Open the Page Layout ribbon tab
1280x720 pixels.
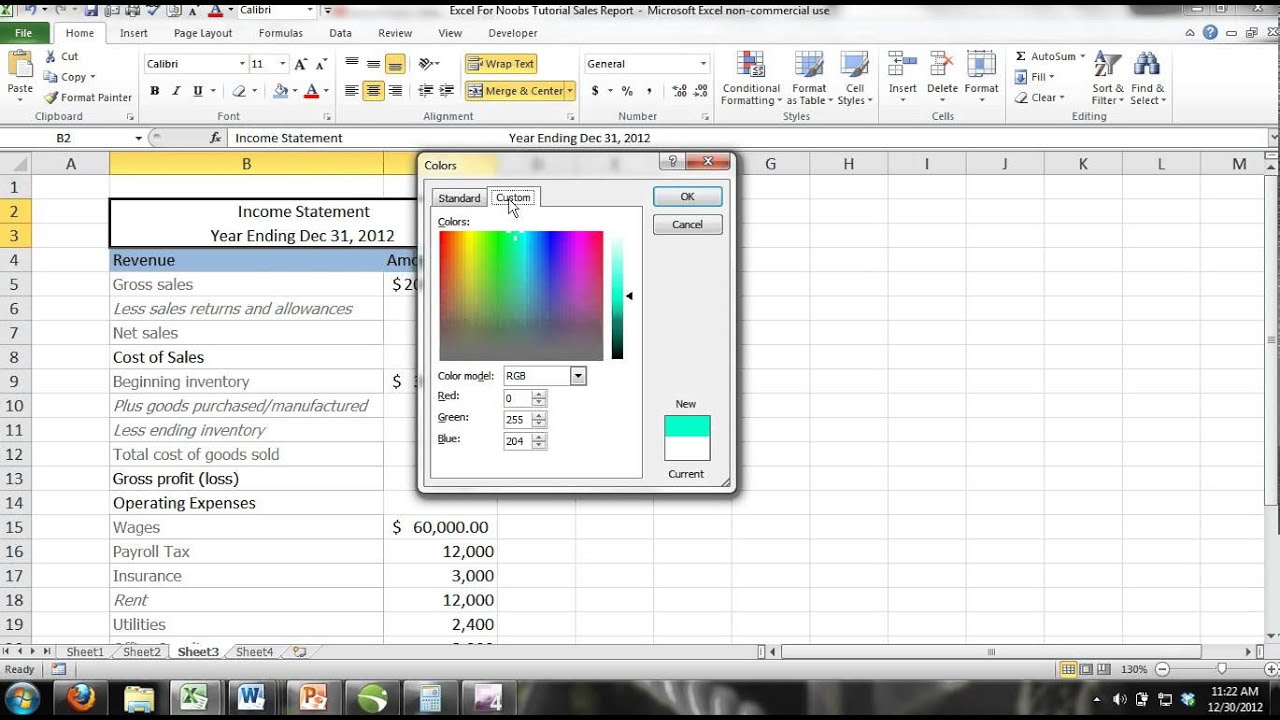pos(203,33)
